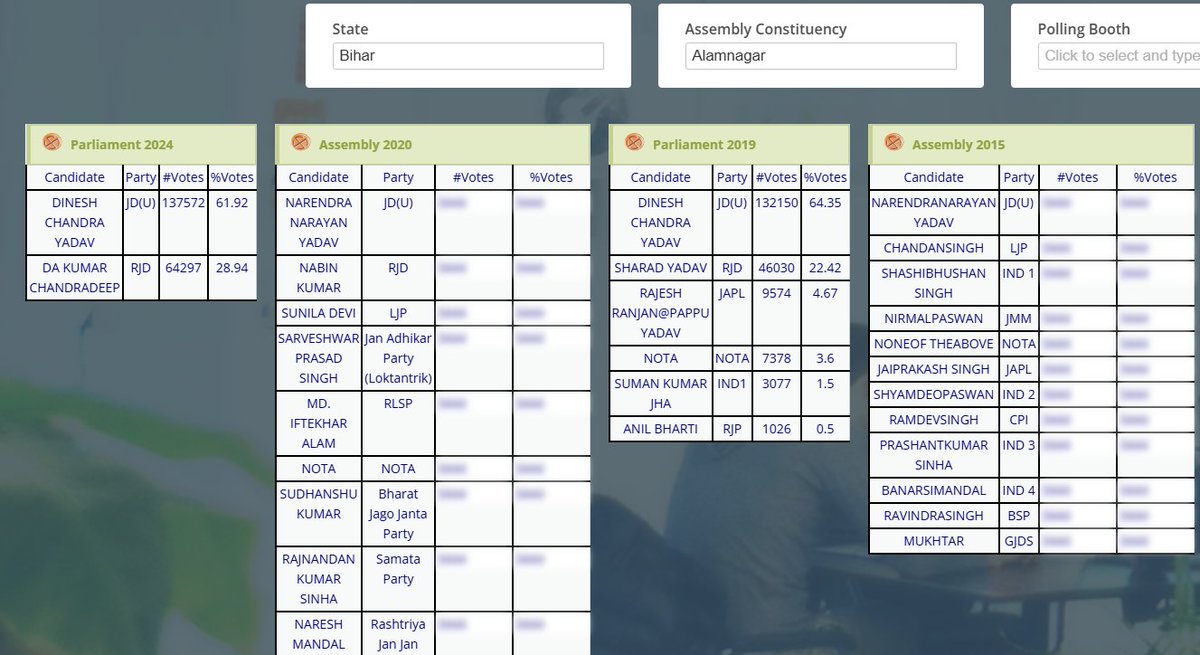1200x655 pixels.
Task: Select NARESH MANDAL candidate cell
Action: (319, 634)
